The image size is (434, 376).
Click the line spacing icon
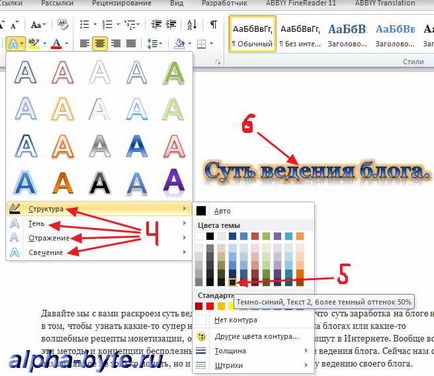pyautogui.click(x=152, y=43)
